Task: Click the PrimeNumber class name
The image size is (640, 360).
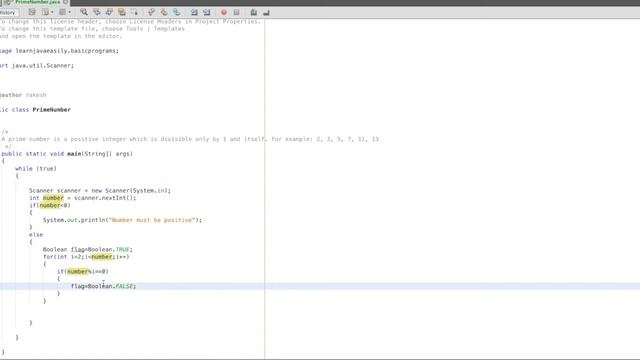Action: 51,110
